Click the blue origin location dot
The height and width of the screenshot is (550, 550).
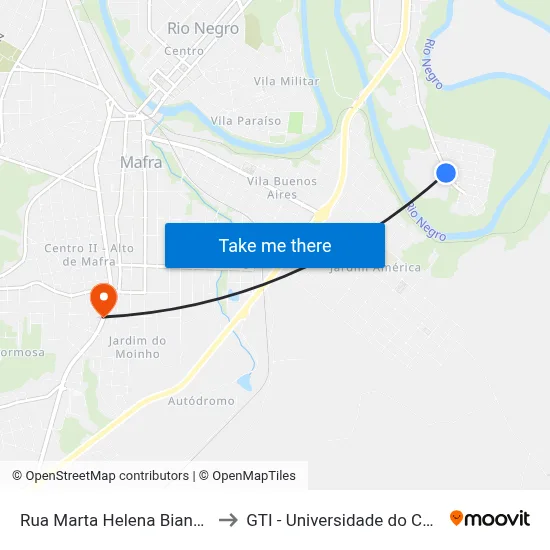pos(445,173)
